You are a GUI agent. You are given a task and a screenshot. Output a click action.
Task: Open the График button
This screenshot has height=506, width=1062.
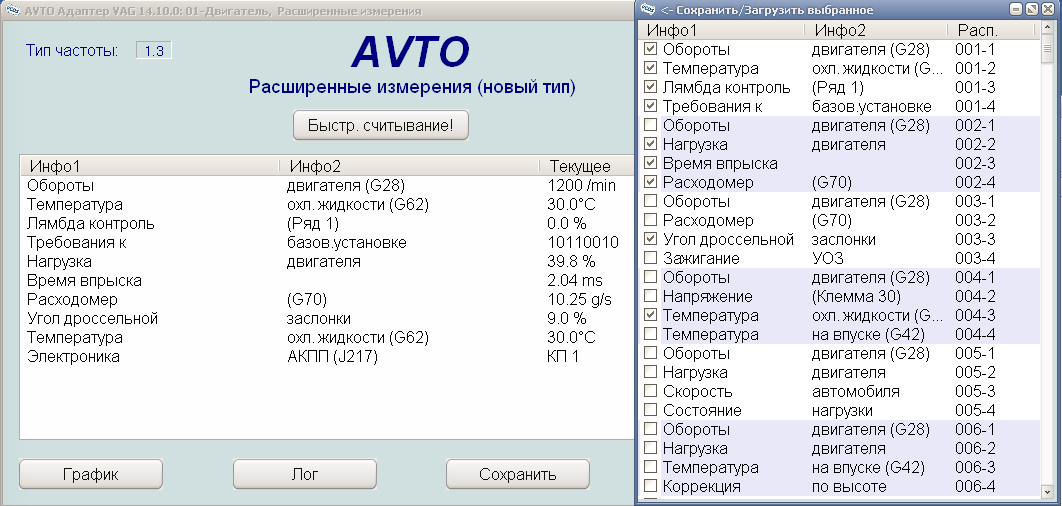coord(91,474)
